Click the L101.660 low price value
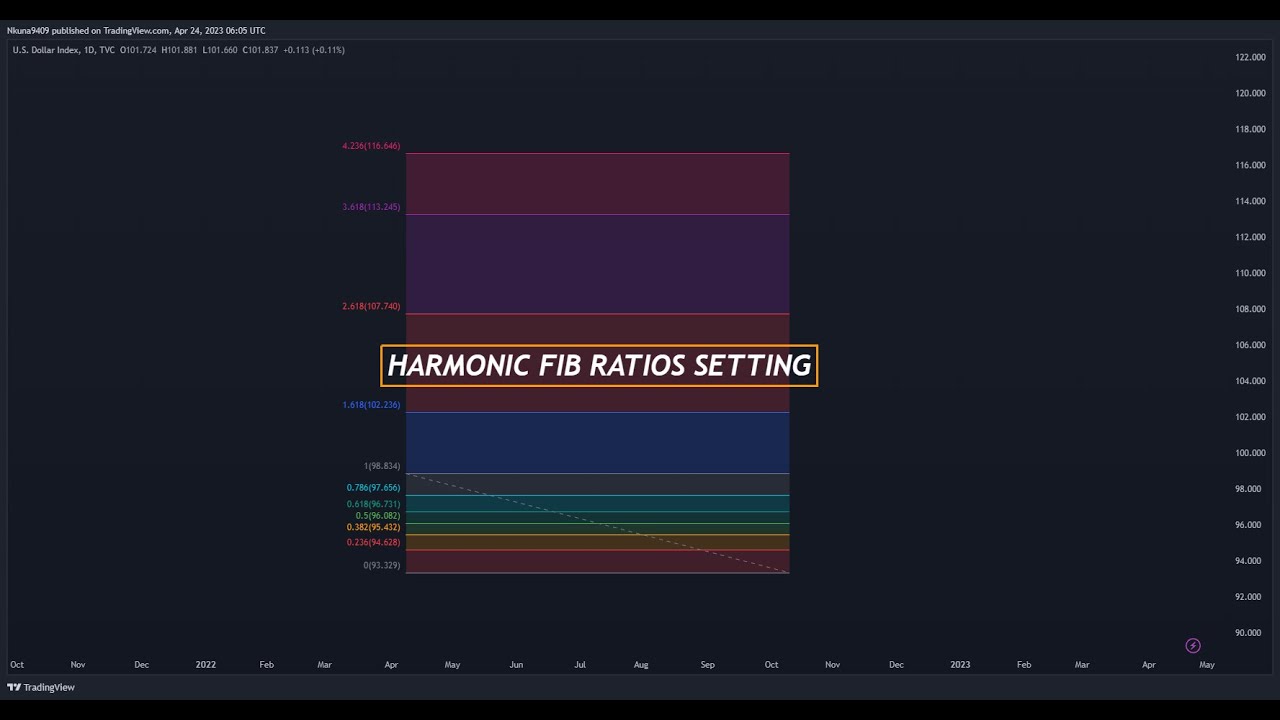This screenshot has width=1280, height=720. (220, 50)
